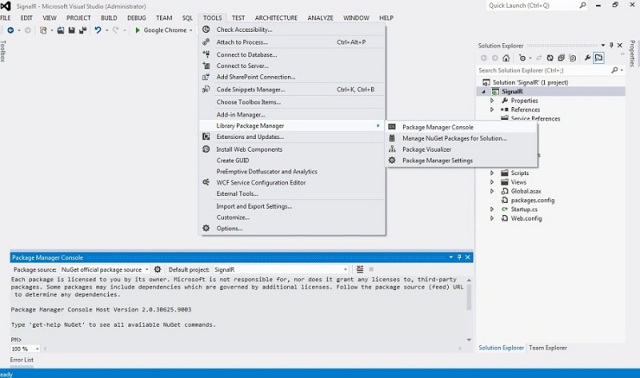Pin the Solution Explorer panel
Viewport: 640px width, 378px height.
(x=611, y=45)
